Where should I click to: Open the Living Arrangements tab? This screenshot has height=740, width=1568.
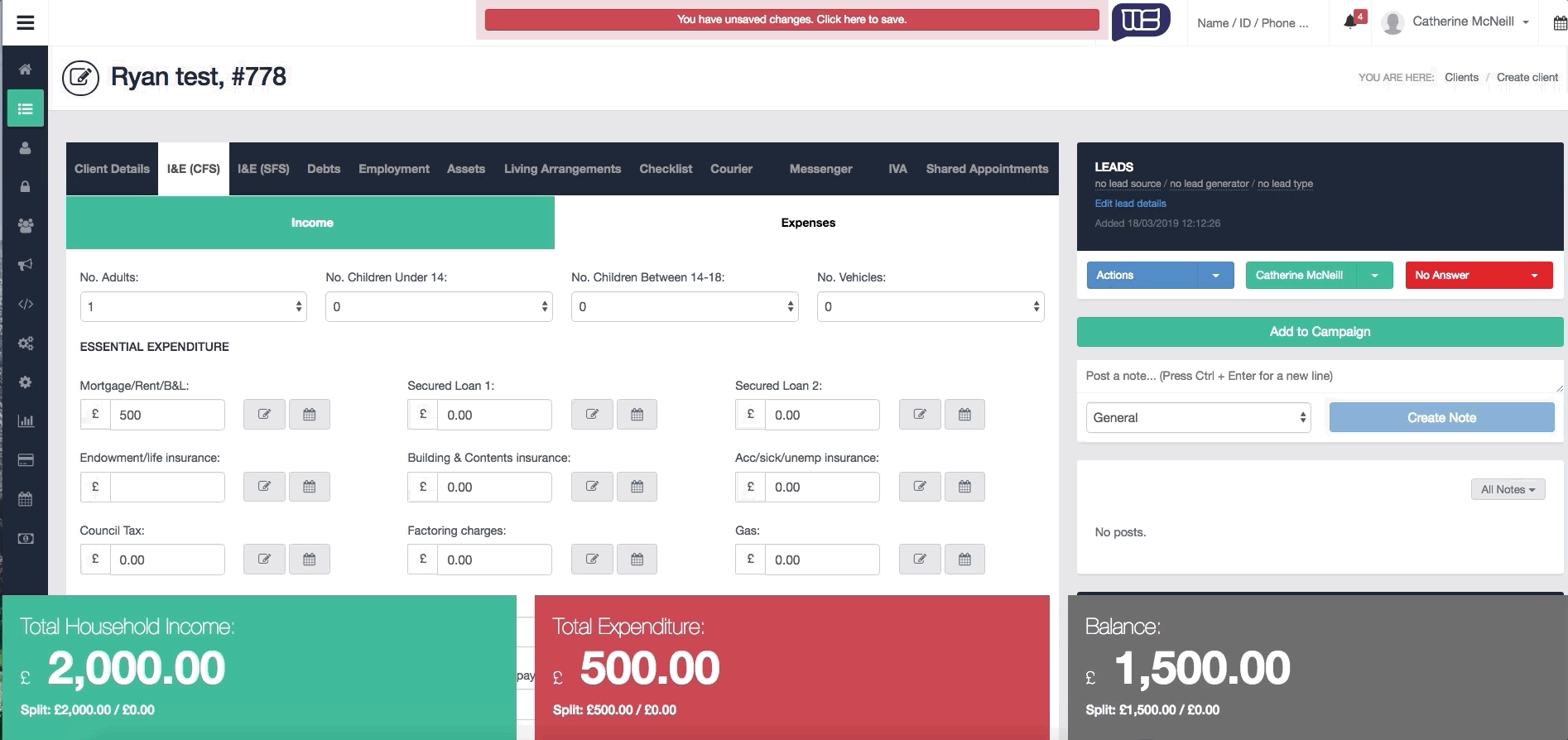562,169
